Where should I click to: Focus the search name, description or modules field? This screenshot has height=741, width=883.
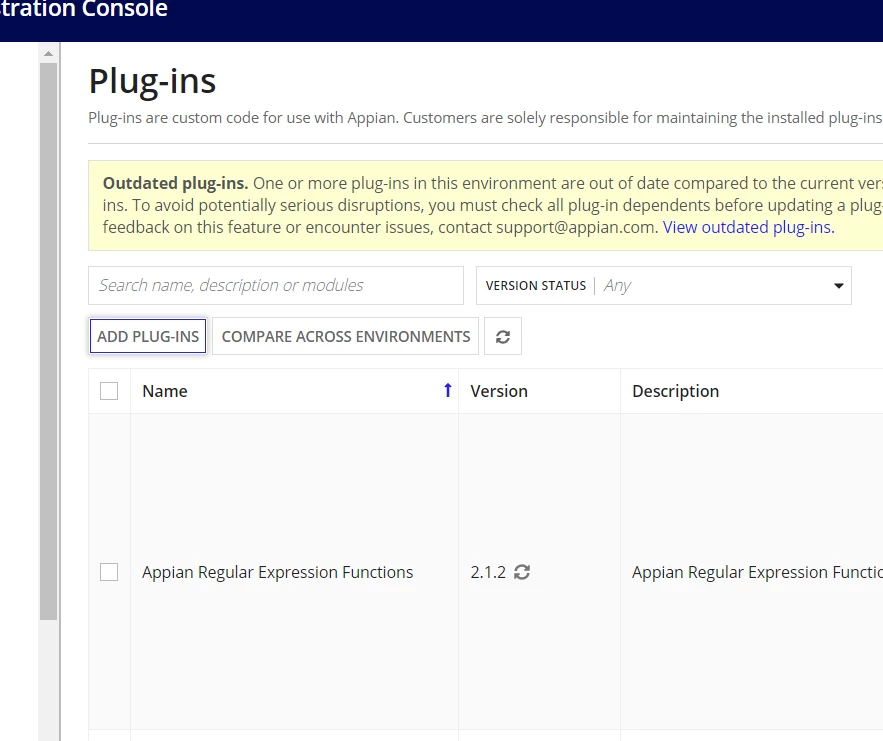click(276, 285)
